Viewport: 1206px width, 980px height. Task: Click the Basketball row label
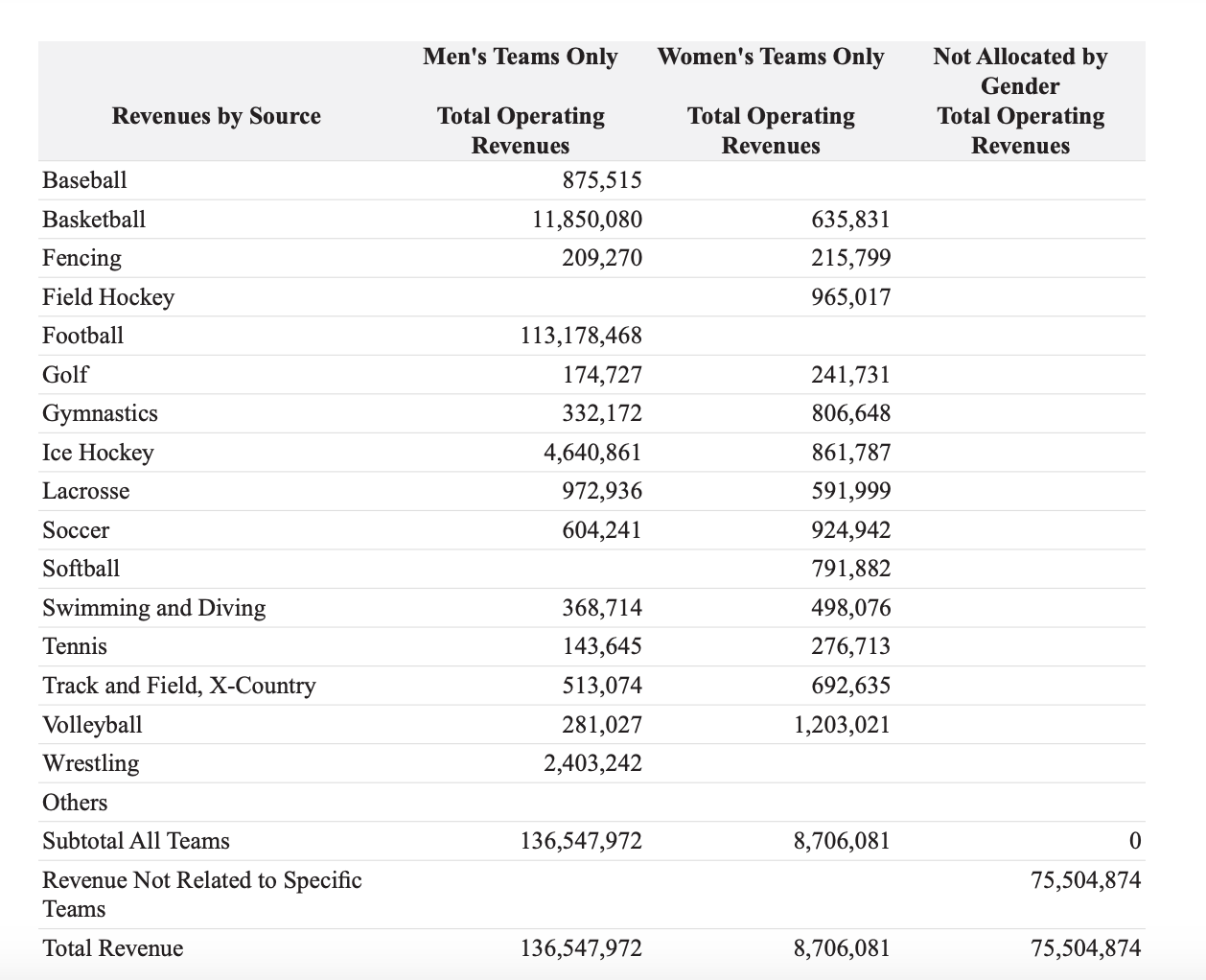tap(94, 220)
